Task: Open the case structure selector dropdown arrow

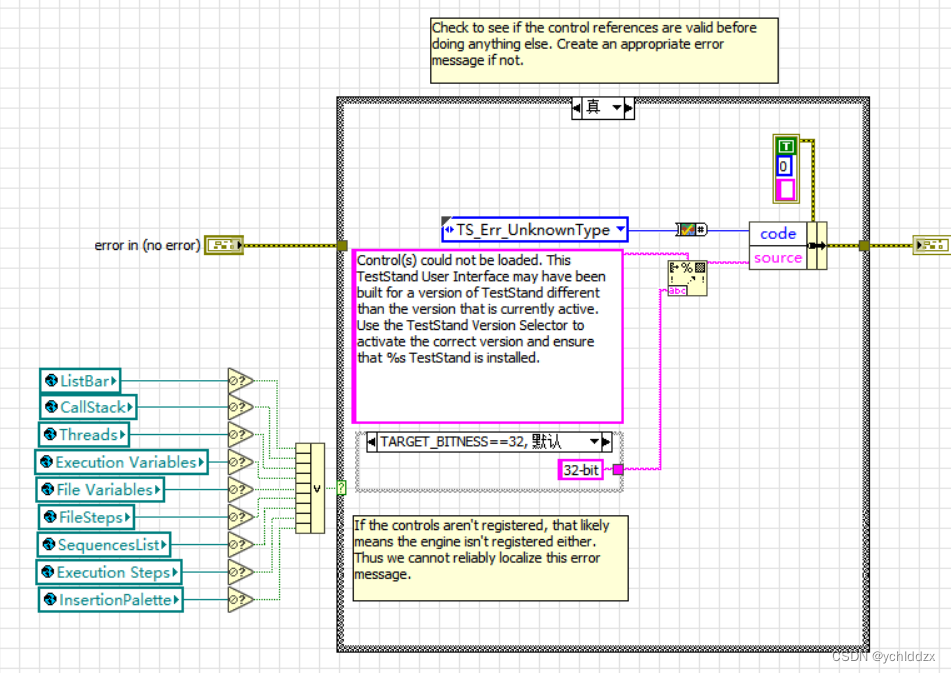Action: (617, 108)
